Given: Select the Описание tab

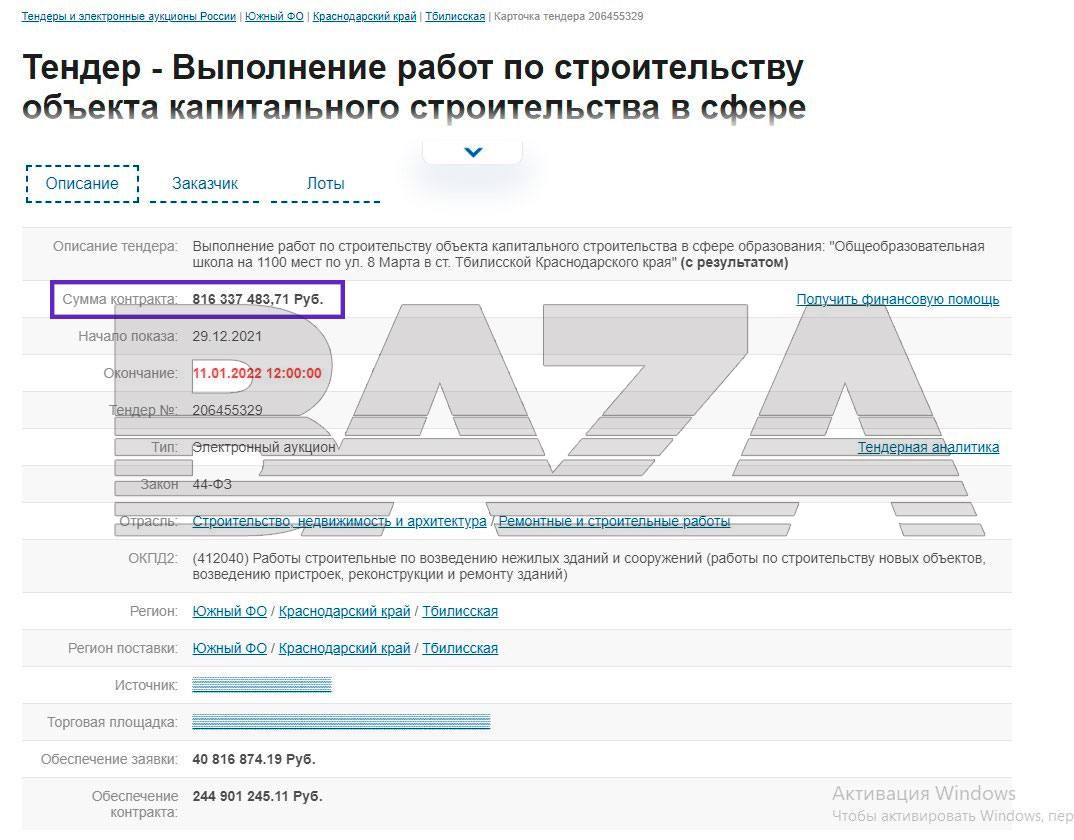Looking at the screenshot, I should [x=82, y=184].
